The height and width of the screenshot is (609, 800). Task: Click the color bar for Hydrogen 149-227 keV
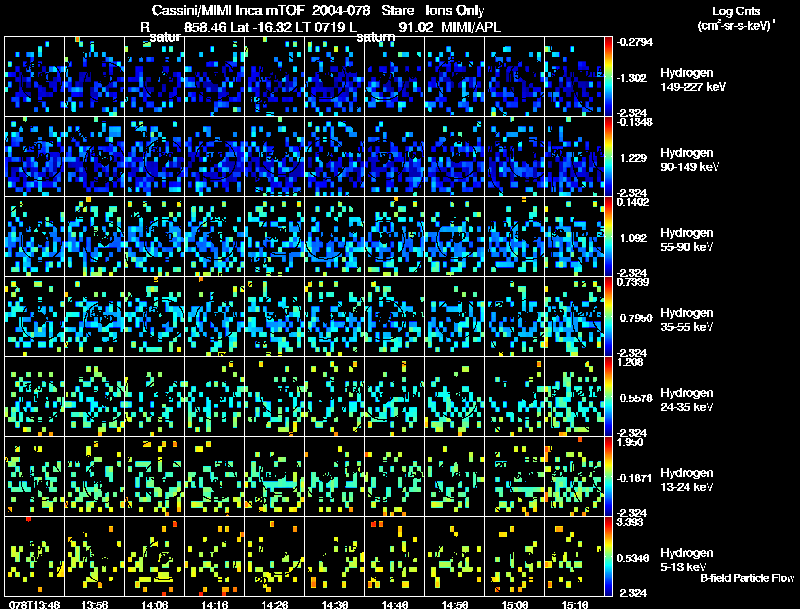(608, 77)
